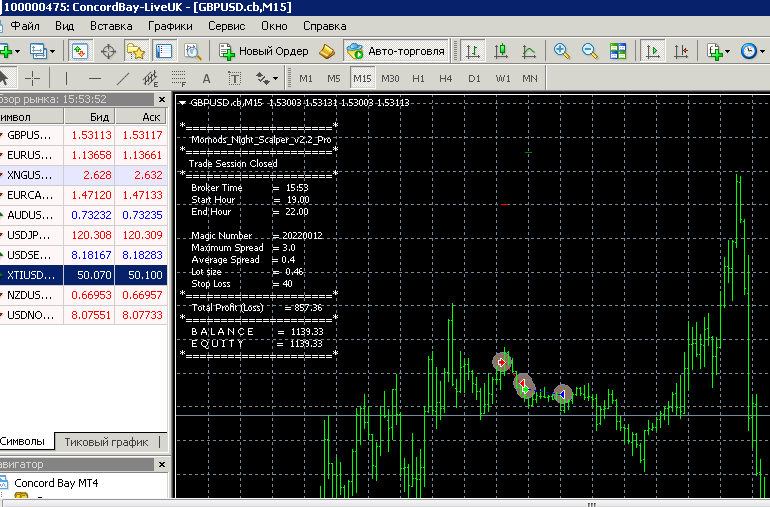Tile the chart windows
Screen dimensions: 770x507
618,51
